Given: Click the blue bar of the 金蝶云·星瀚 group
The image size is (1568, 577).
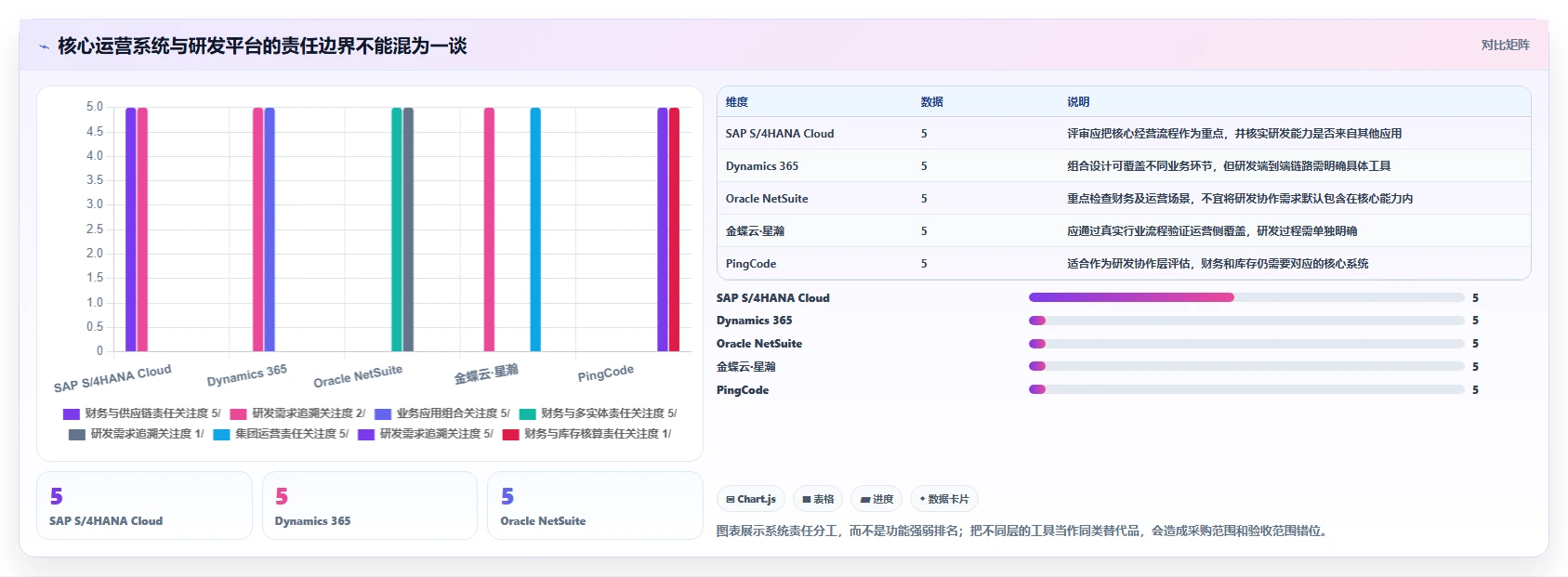Looking at the screenshot, I should (x=535, y=229).
